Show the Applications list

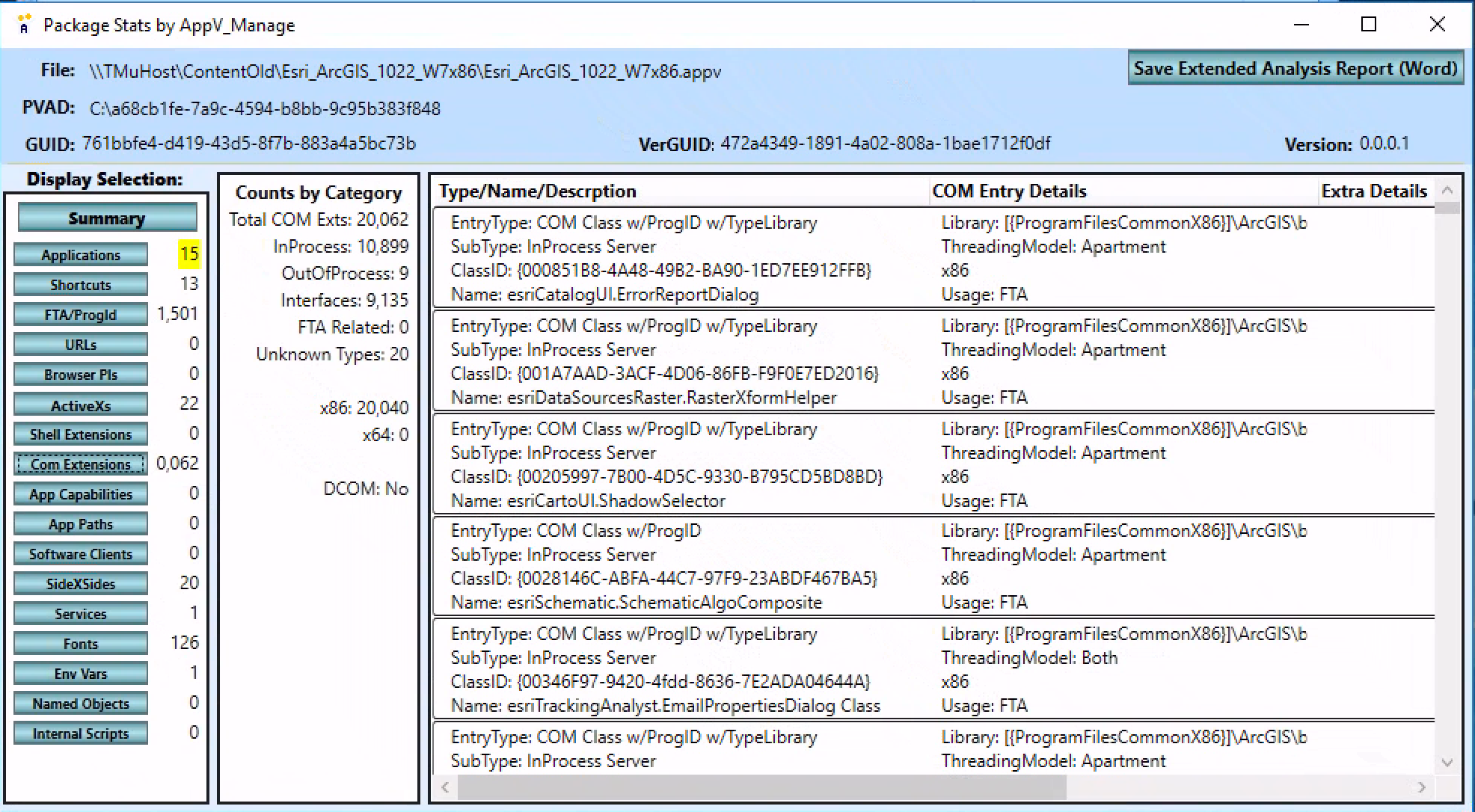[81, 255]
